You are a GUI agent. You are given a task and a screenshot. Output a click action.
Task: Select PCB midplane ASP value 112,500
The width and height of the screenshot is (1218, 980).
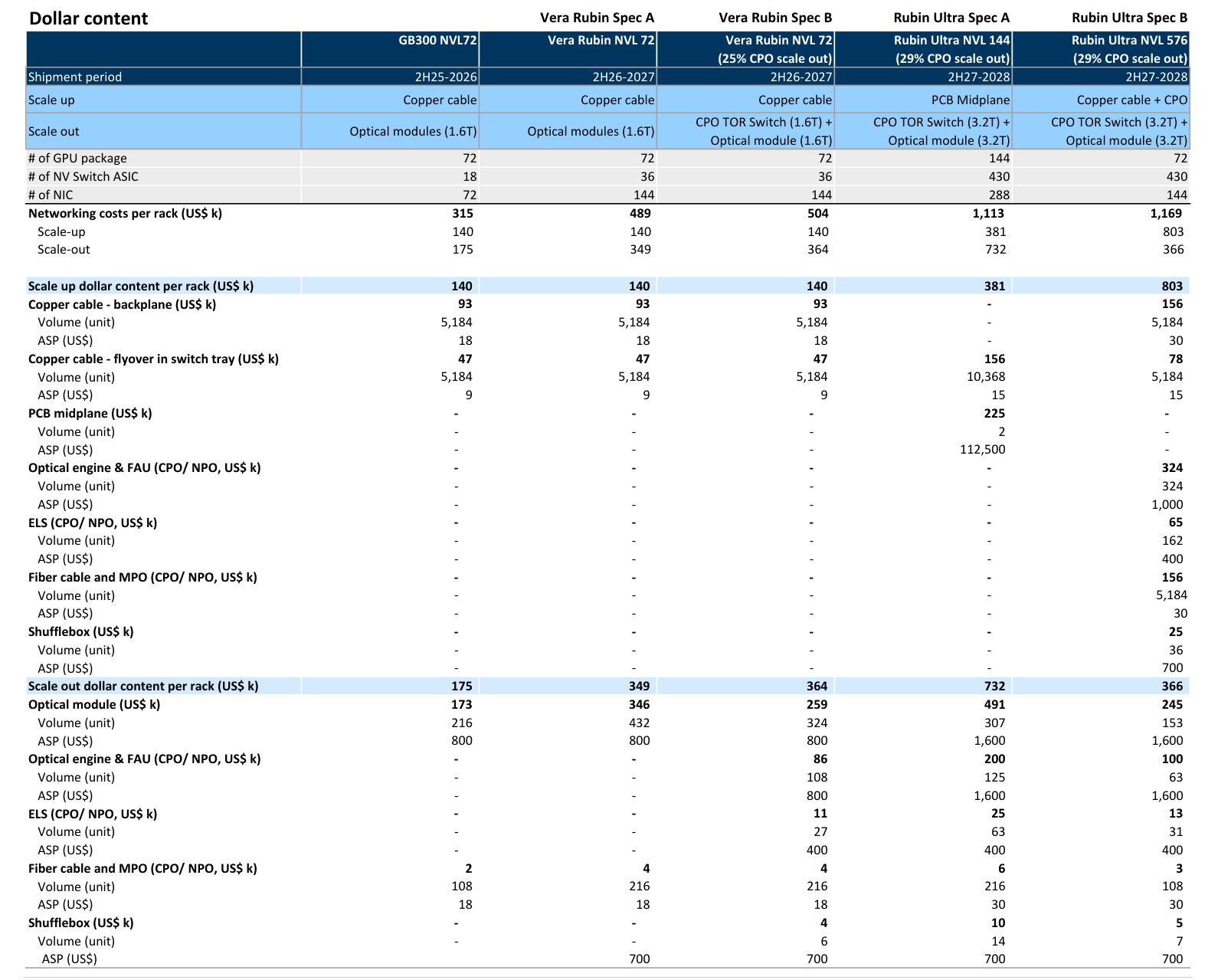982,450
